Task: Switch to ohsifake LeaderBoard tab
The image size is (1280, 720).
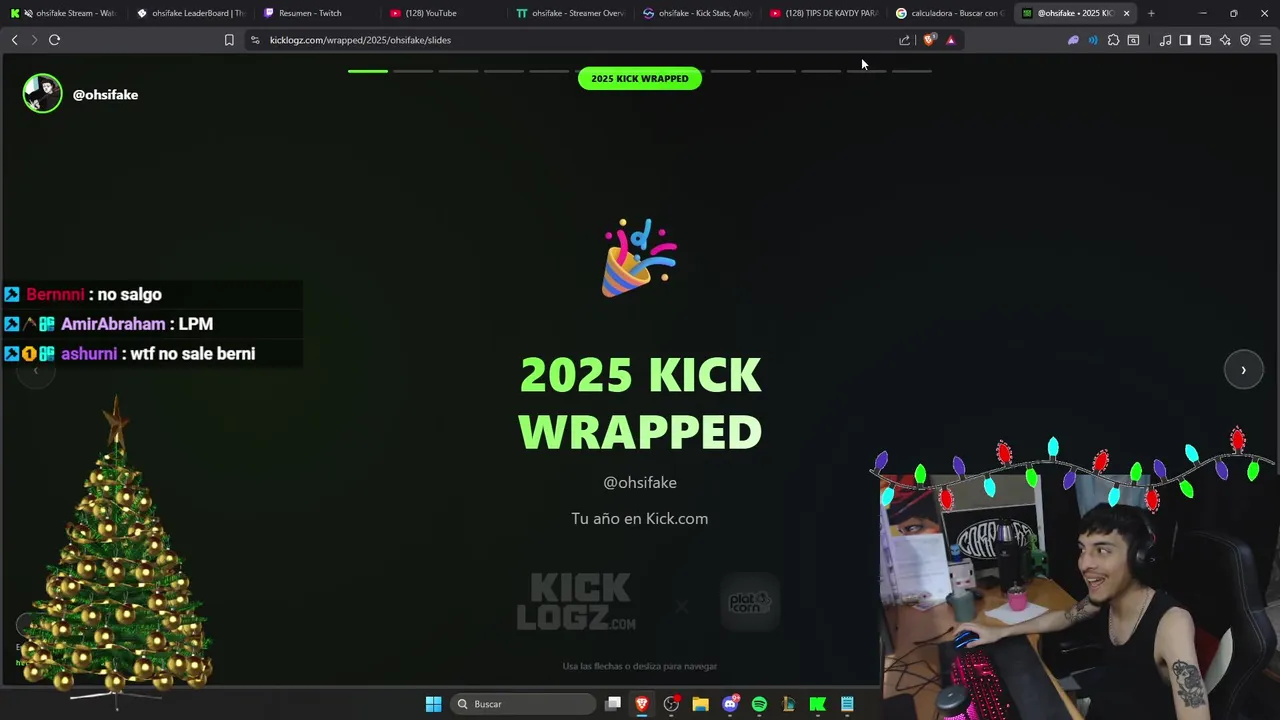Action: (x=190, y=13)
